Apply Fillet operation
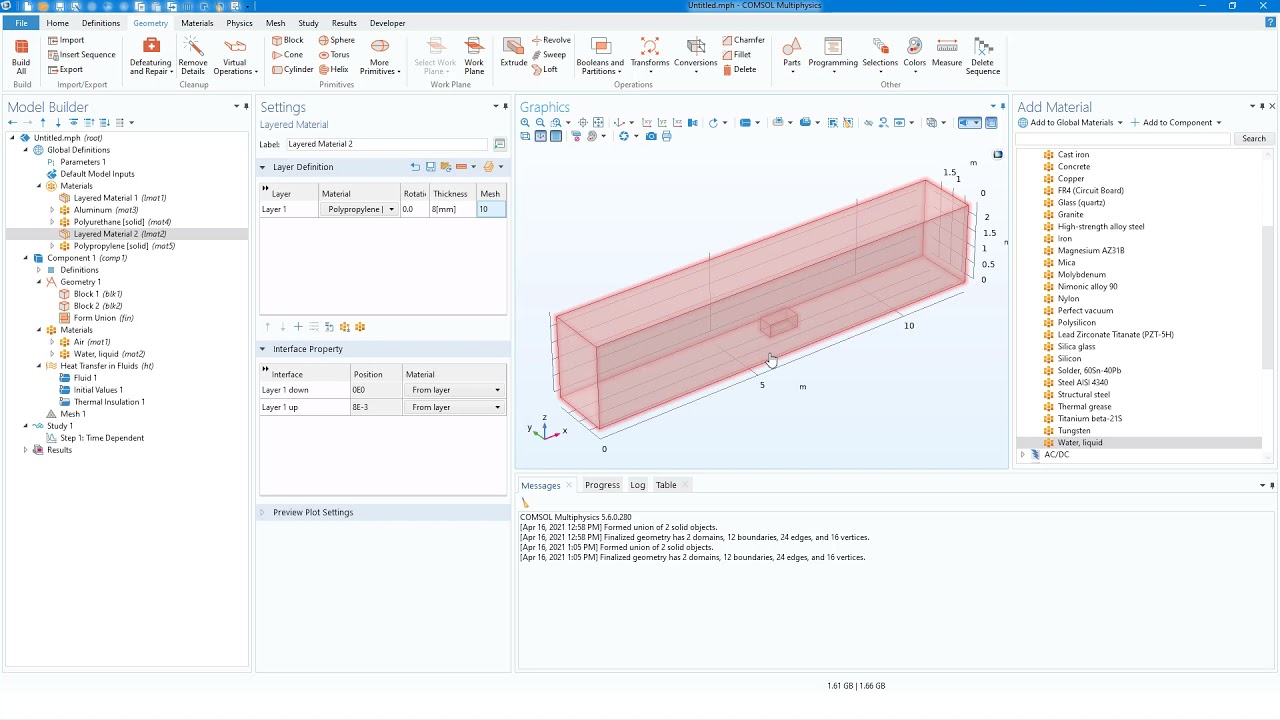 736,55
